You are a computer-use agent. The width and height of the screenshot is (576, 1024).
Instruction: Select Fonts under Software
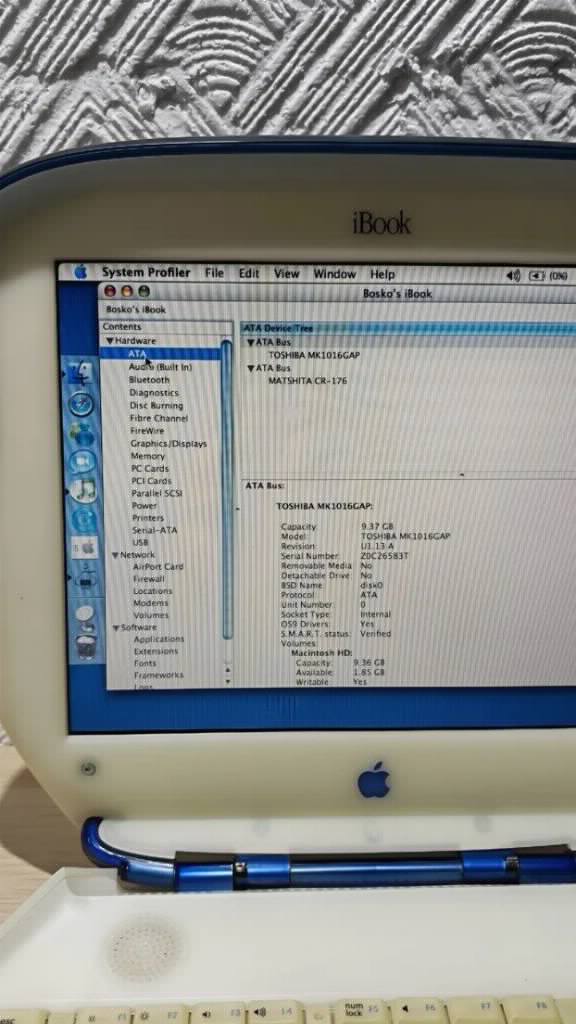point(145,663)
